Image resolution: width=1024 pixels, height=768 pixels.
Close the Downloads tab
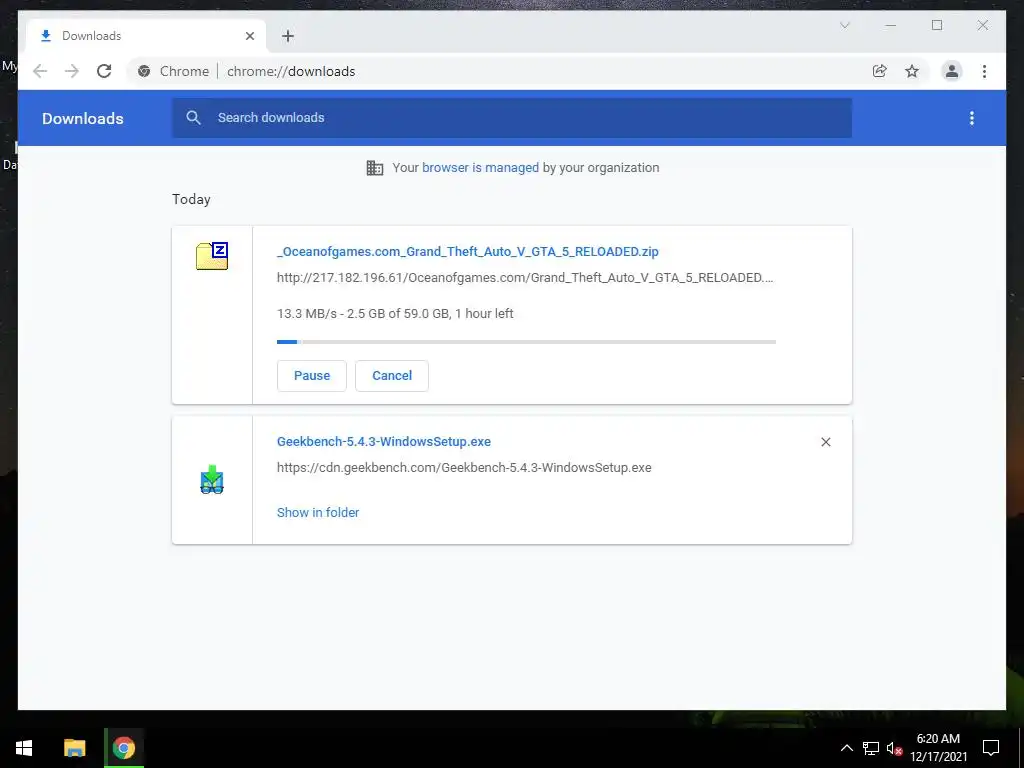tap(249, 36)
